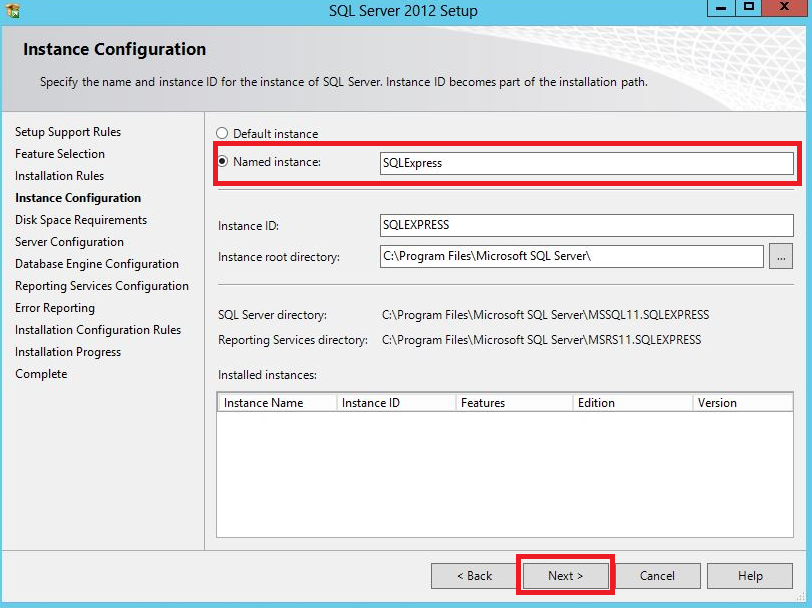
Task: Click the MSRS11.SQLEXPRESS Reporting Services directory path
Action: [542, 340]
